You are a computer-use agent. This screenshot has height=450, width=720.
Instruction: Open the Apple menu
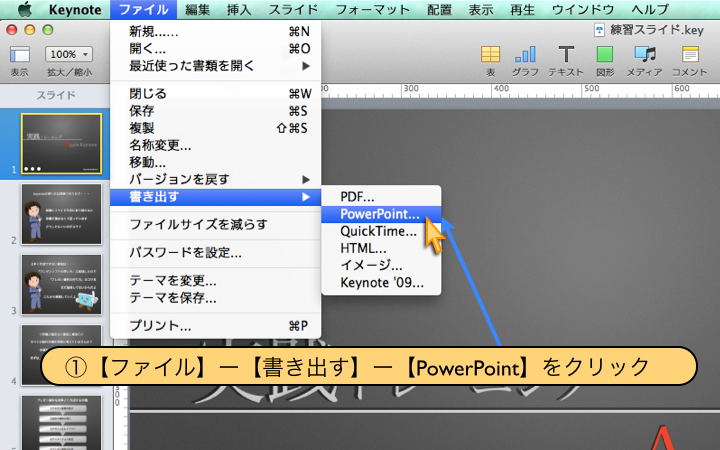coord(25,9)
